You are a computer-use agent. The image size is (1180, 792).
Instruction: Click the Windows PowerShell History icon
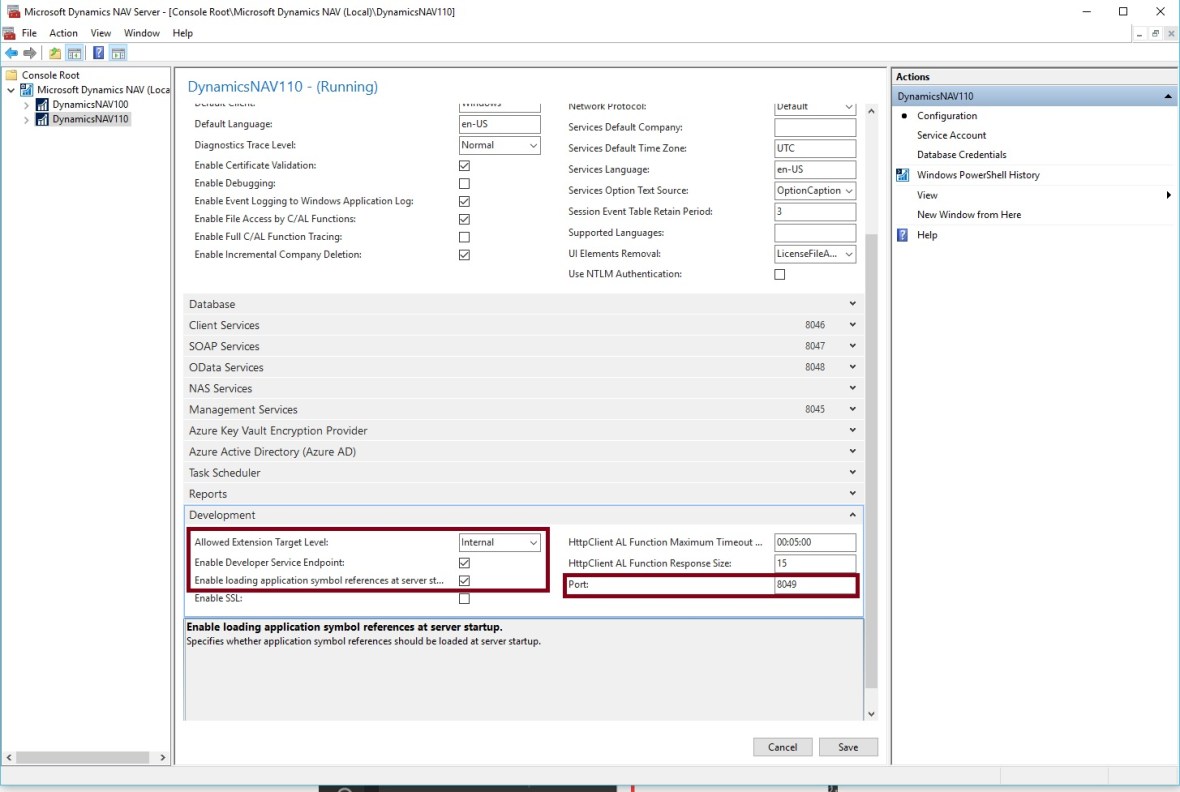point(903,175)
